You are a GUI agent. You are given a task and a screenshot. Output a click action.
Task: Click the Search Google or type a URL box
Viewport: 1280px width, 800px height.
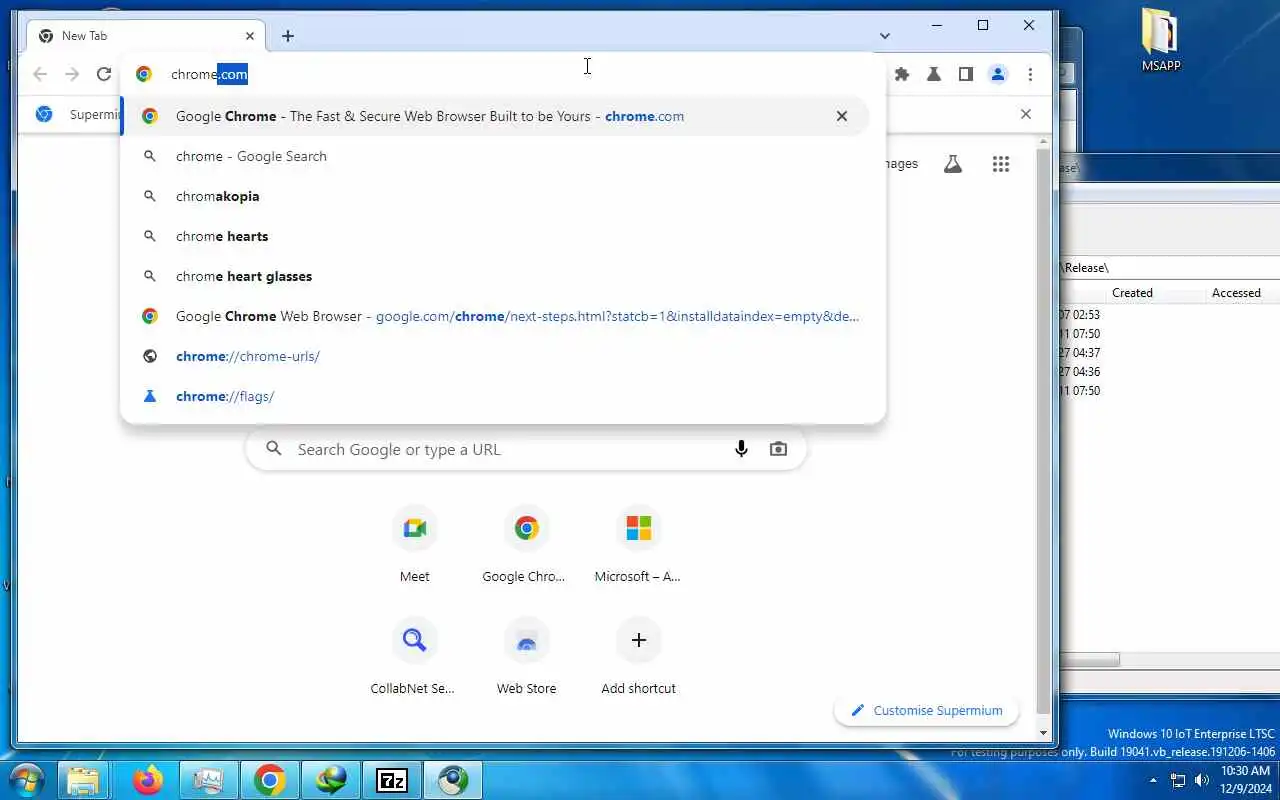click(526, 449)
